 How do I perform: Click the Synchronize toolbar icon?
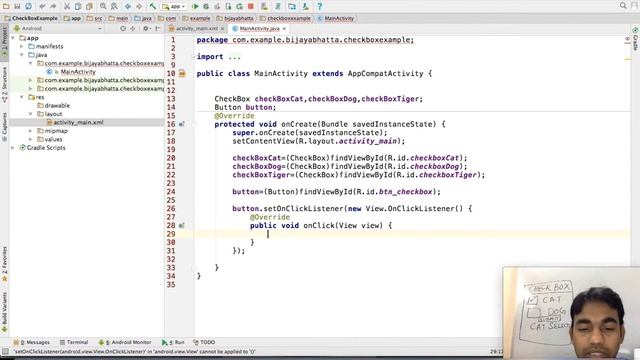29,6
